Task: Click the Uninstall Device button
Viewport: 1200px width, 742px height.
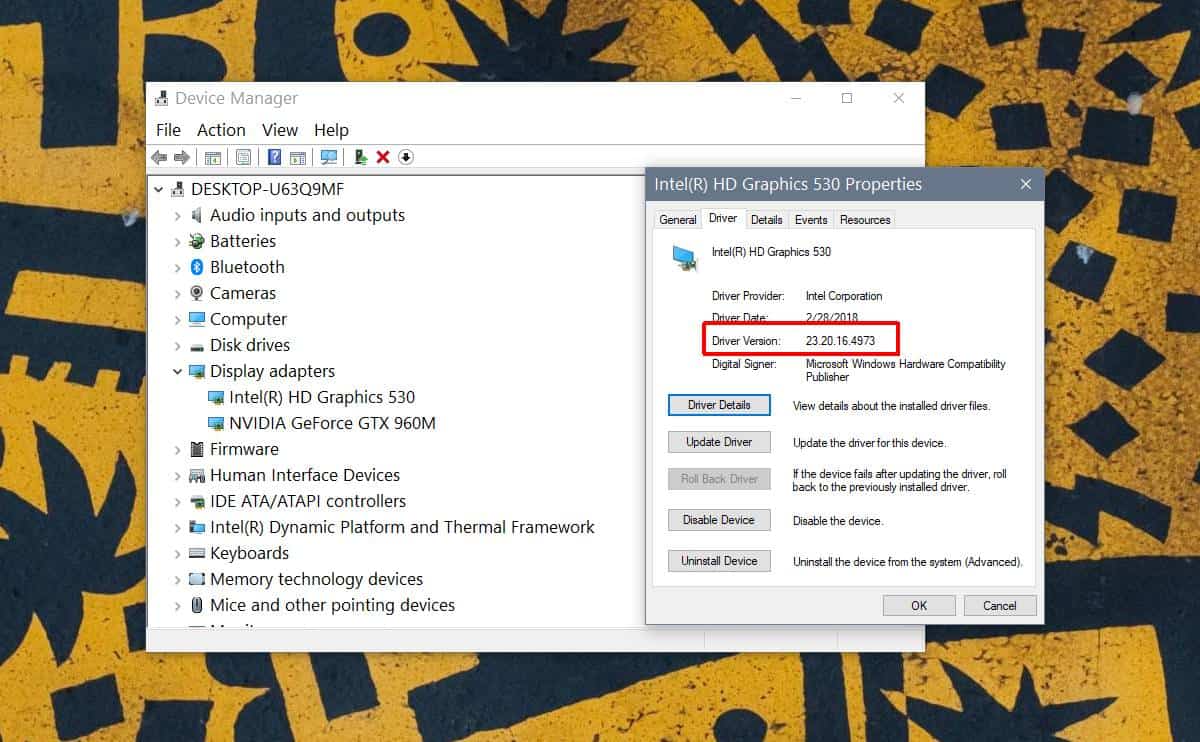Action: click(719, 561)
